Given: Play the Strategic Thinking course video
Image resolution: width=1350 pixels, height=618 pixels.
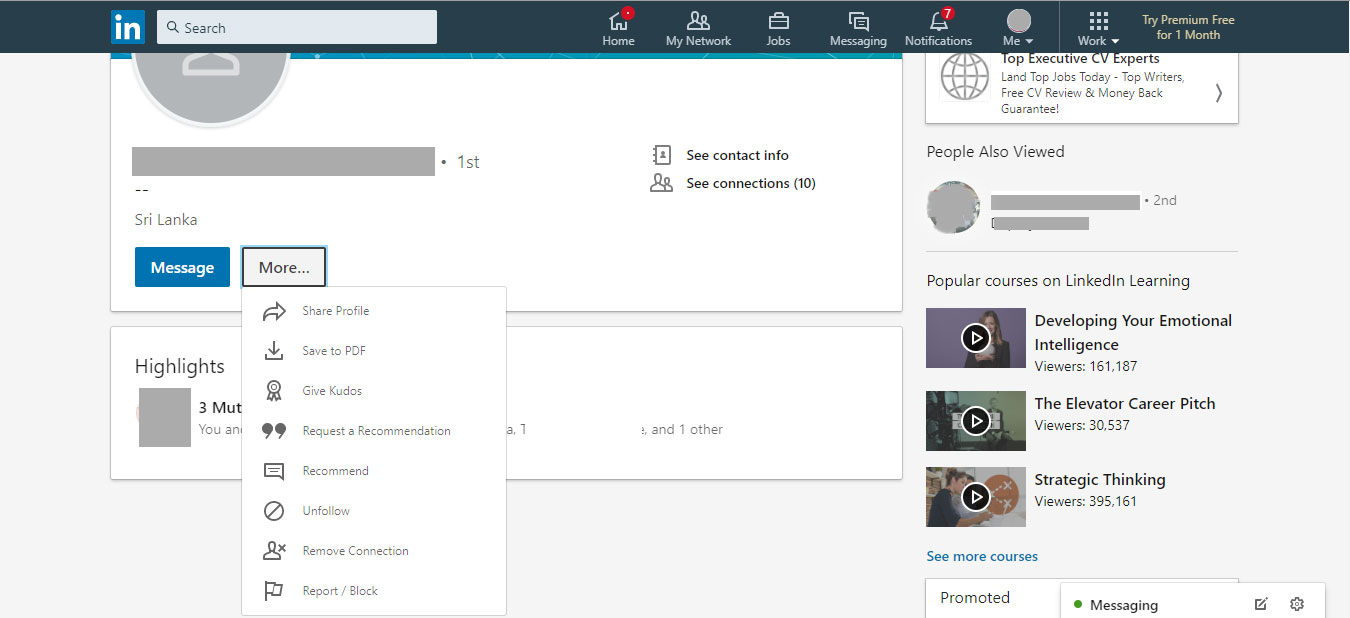Looking at the screenshot, I should [x=975, y=497].
